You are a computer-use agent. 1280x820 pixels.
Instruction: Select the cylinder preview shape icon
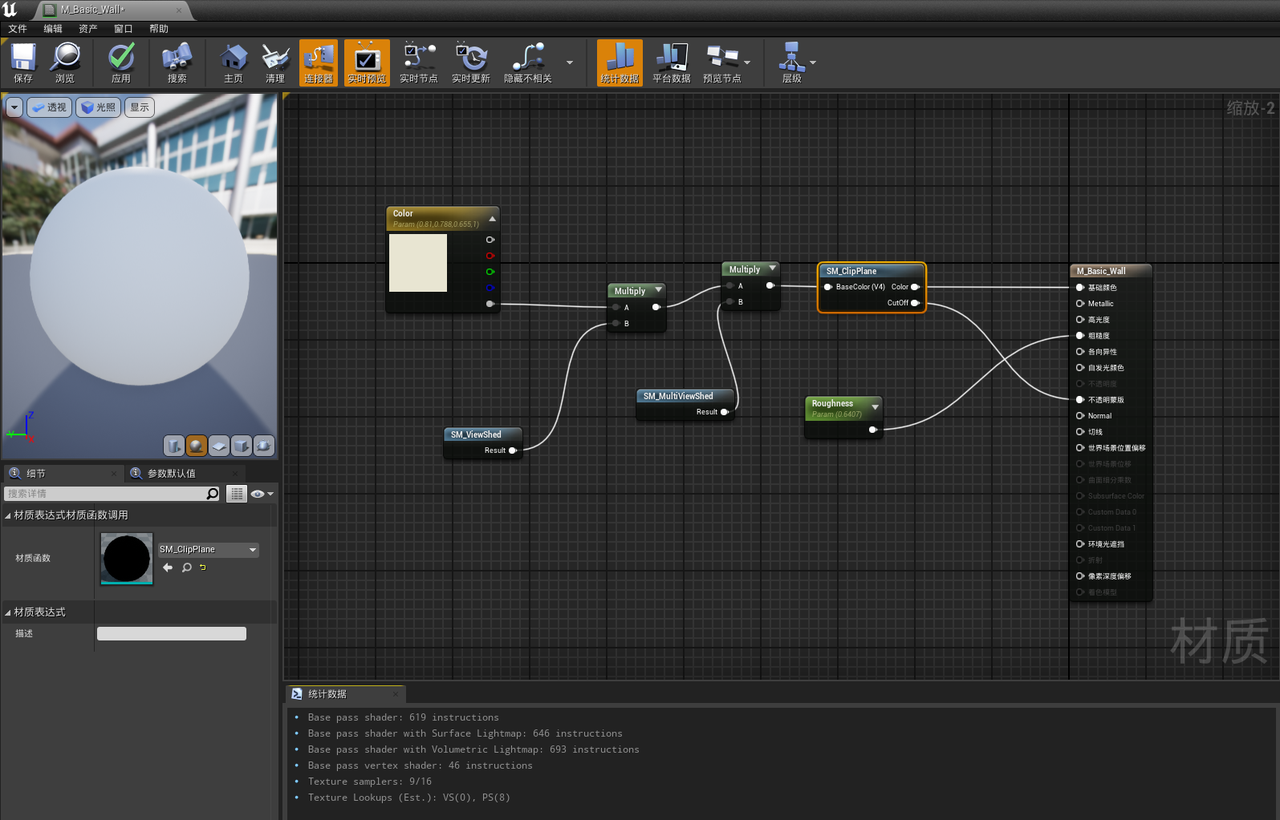coord(173,446)
